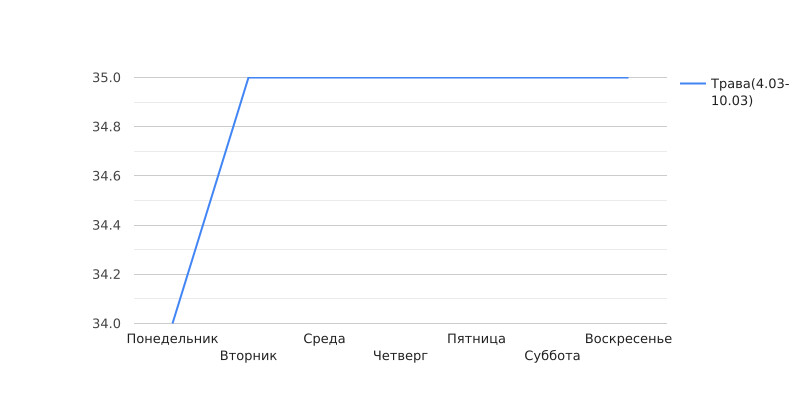Click the blue legend line swatch
Image resolution: width=800 pixels, height=400 pixels.
click(x=693, y=84)
